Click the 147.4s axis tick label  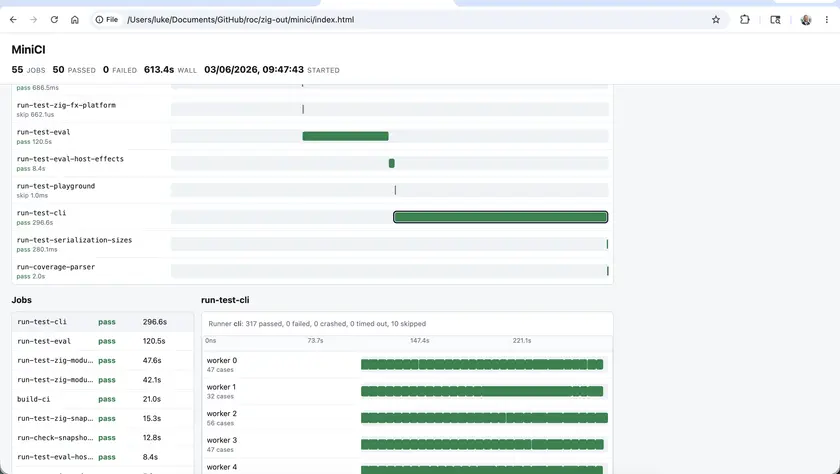419,341
